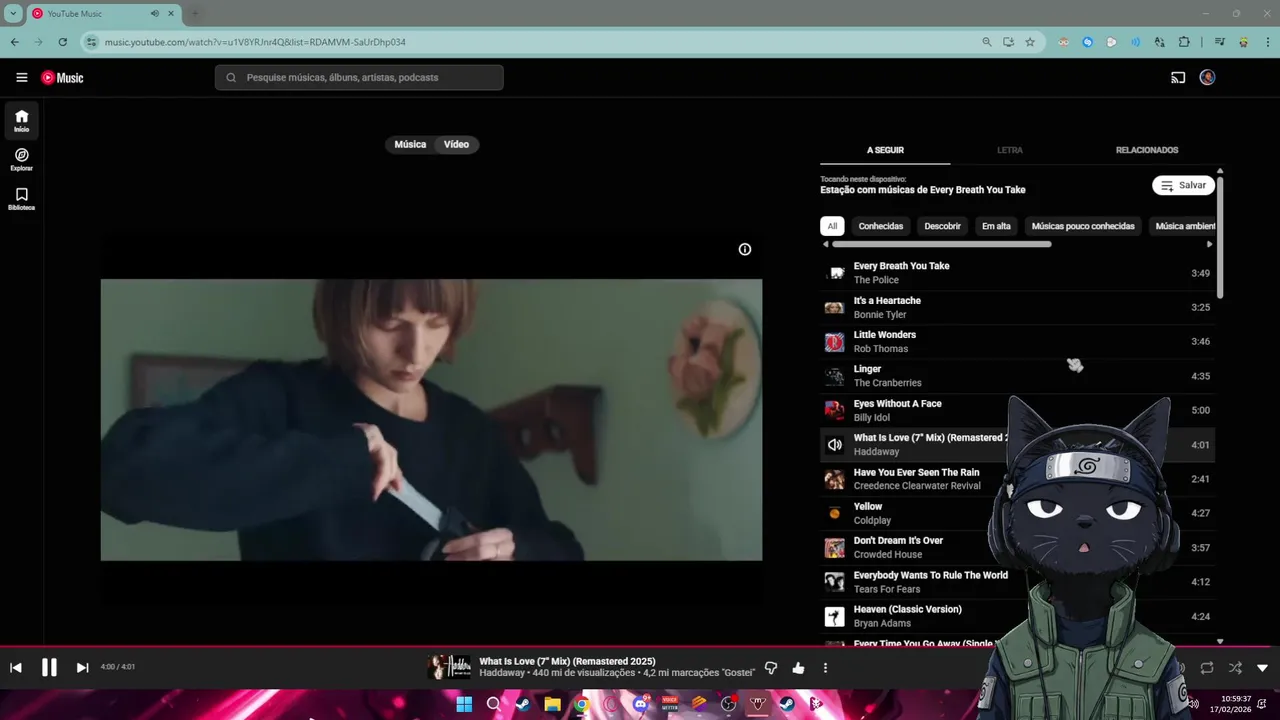Click Heaven (Classic Version) album thumbnail

coord(834,616)
